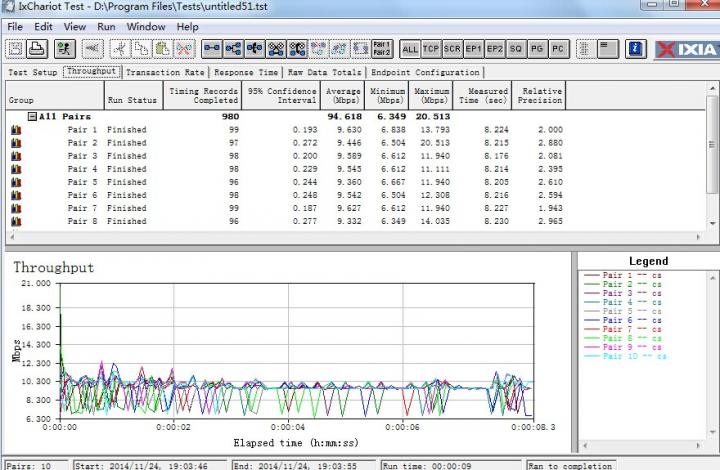
Task: Click the grayed Stop test icon
Action: (x=92, y=49)
